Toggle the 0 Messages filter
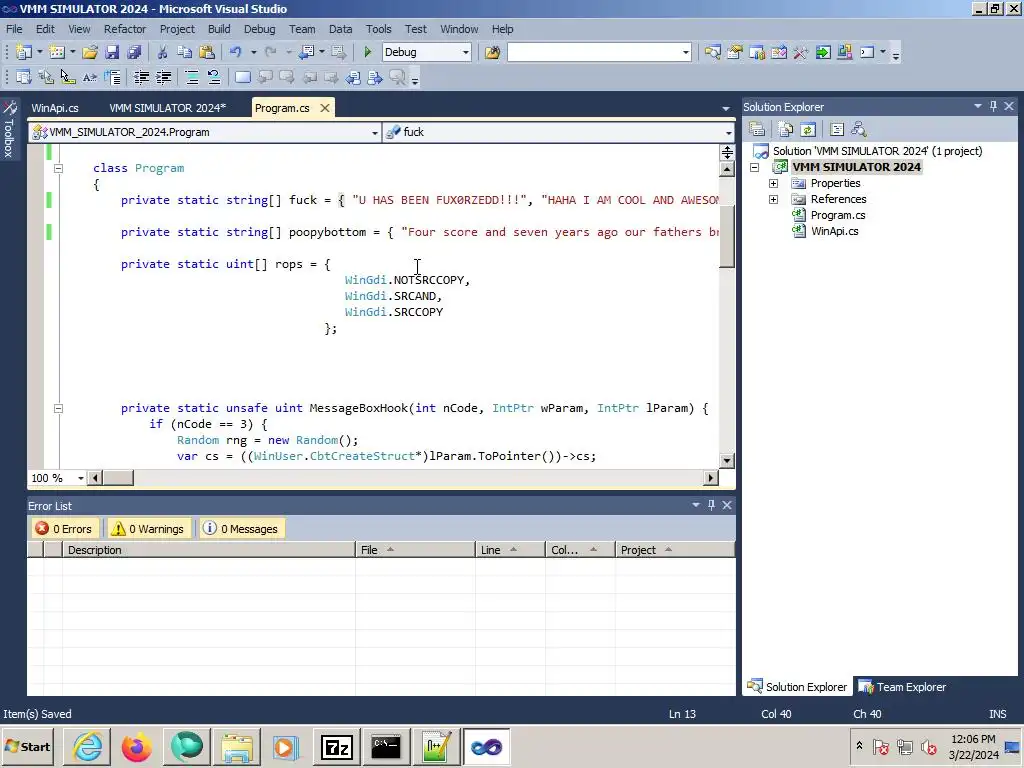The width and height of the screenshot is (1024, 768). 241,529
